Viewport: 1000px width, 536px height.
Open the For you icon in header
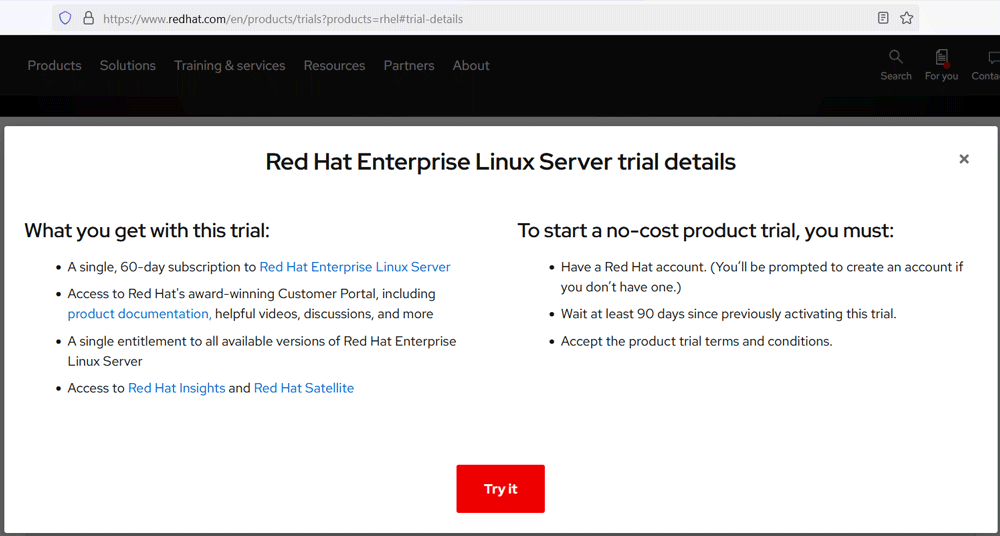(x=941, y=65)
